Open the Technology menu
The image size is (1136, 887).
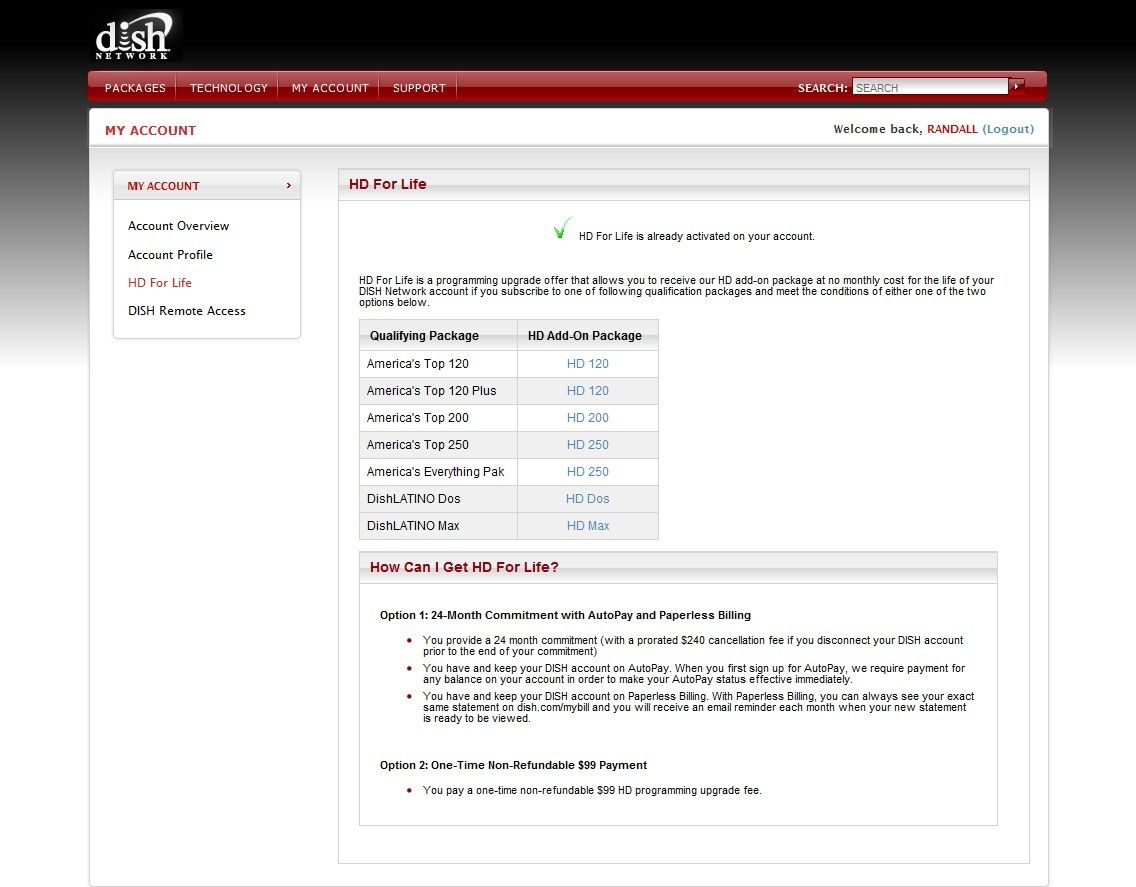(228, 88)
